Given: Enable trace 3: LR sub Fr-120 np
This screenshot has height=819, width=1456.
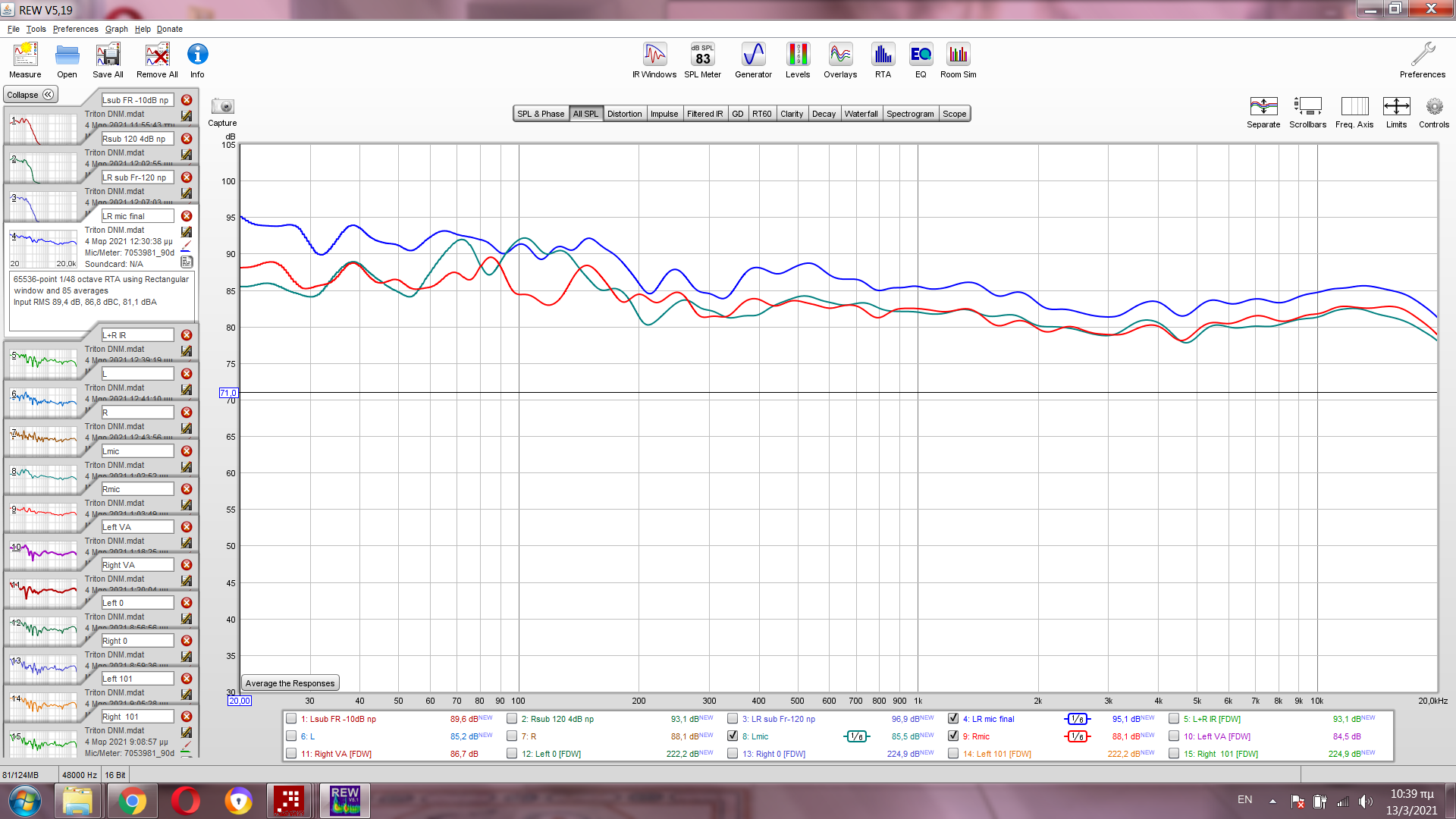Looking at the screenshot, I should 733,719.
